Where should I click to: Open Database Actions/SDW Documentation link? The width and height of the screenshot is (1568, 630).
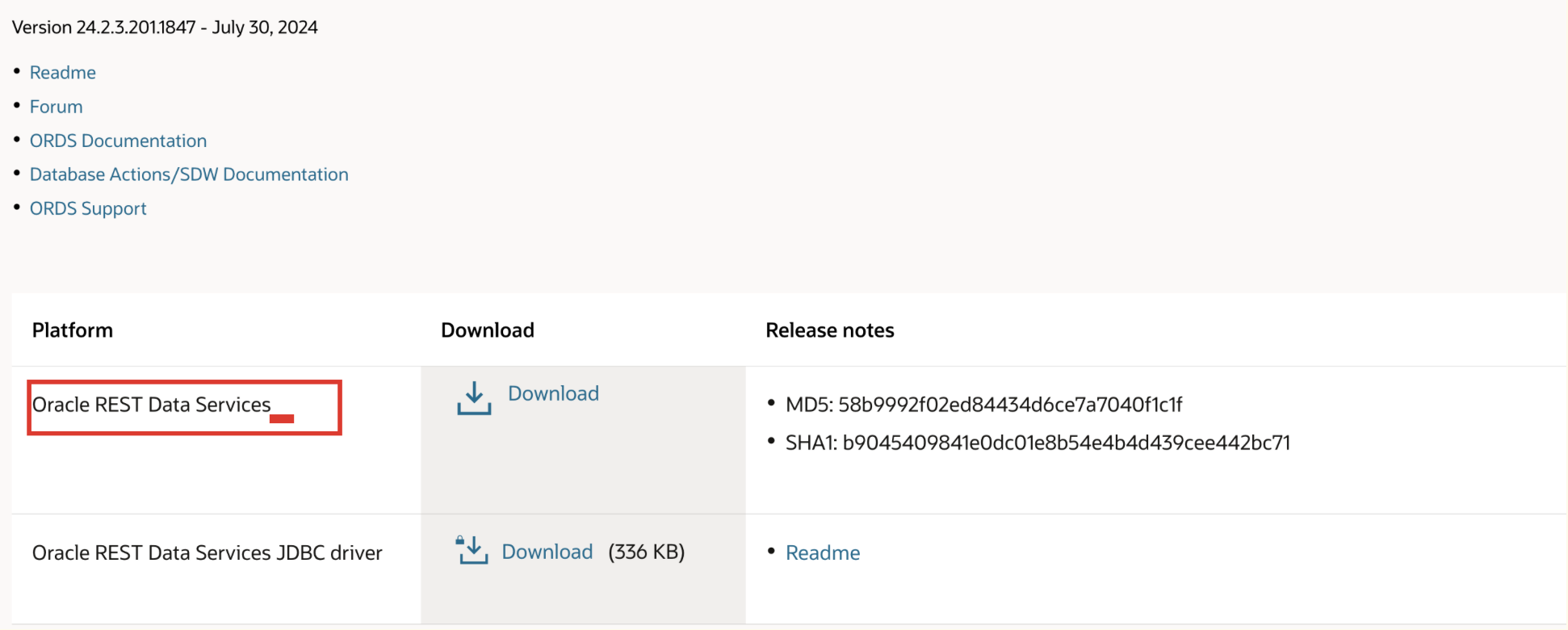[189, 174]
